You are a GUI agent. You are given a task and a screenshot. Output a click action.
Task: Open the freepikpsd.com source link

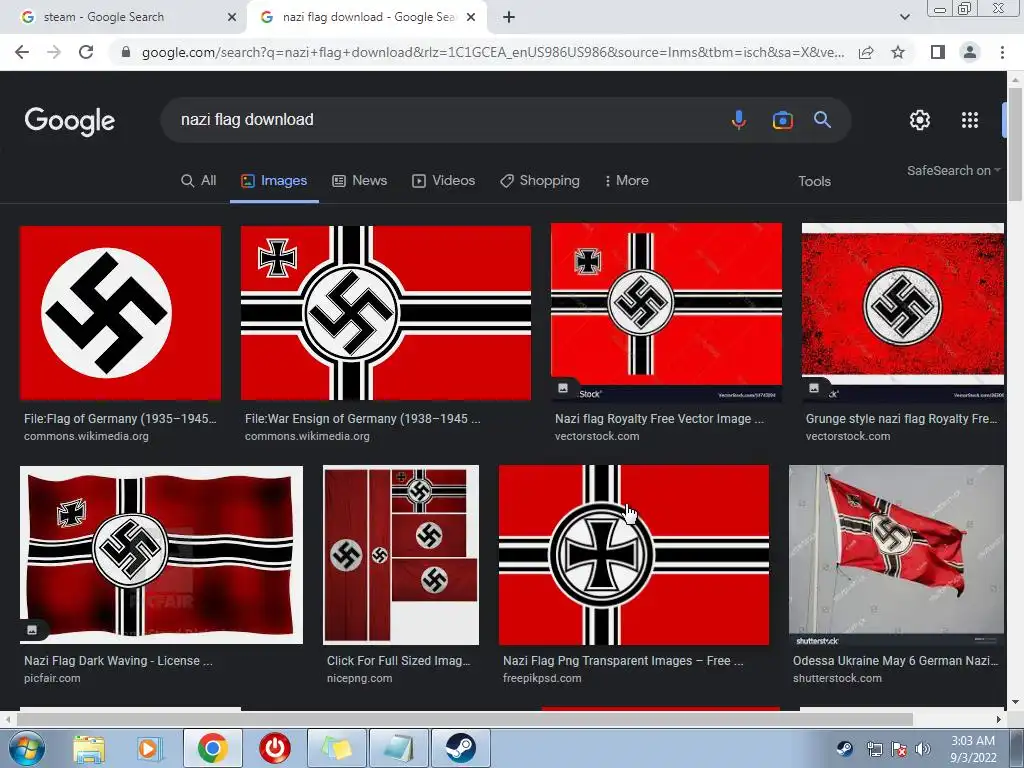click(542, 678)
